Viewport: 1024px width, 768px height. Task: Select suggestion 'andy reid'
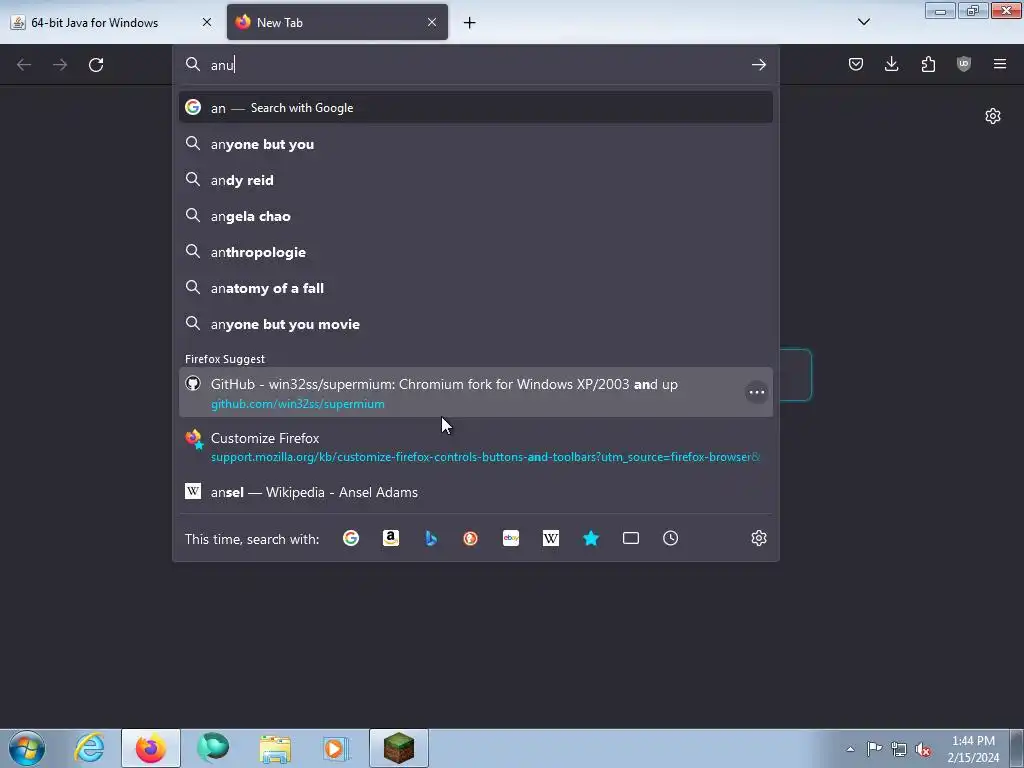click(475, 180)
